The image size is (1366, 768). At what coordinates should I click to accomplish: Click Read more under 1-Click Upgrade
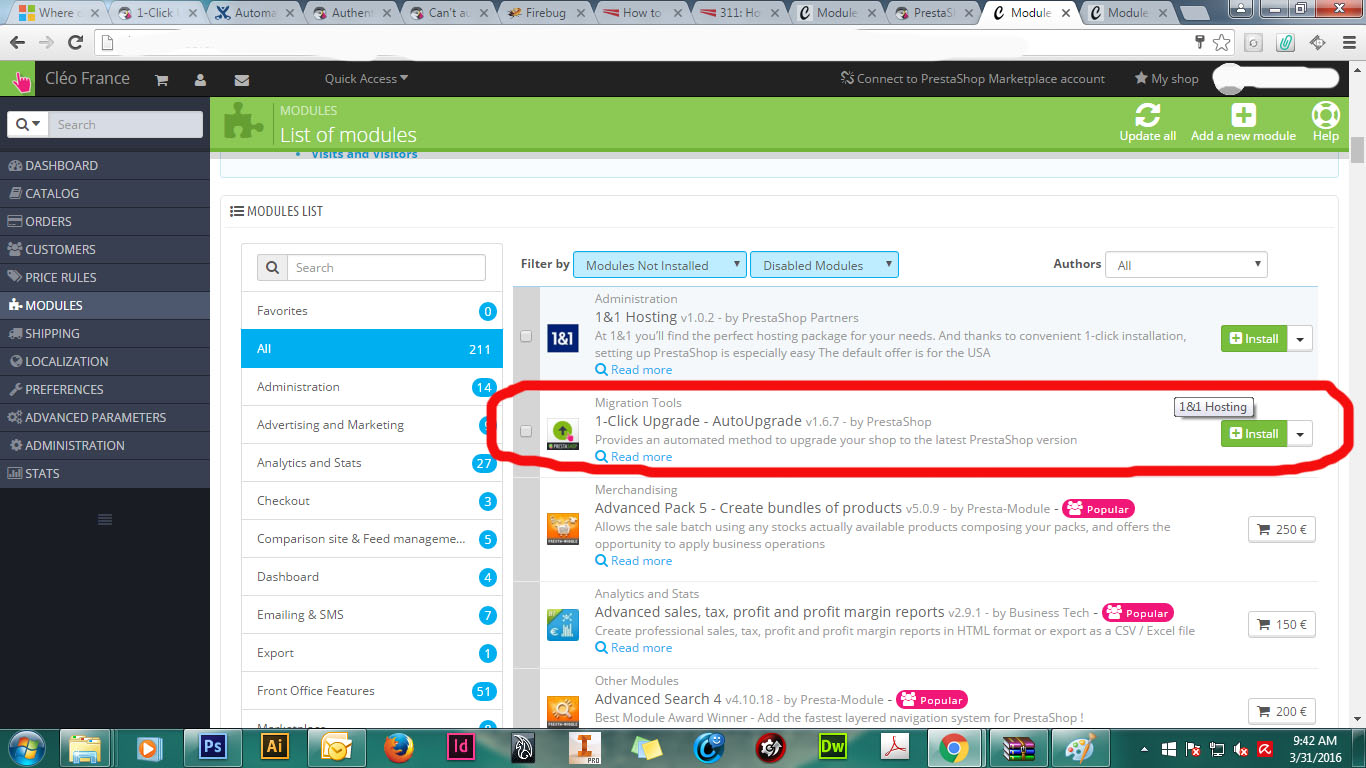(x=634, y=457)
